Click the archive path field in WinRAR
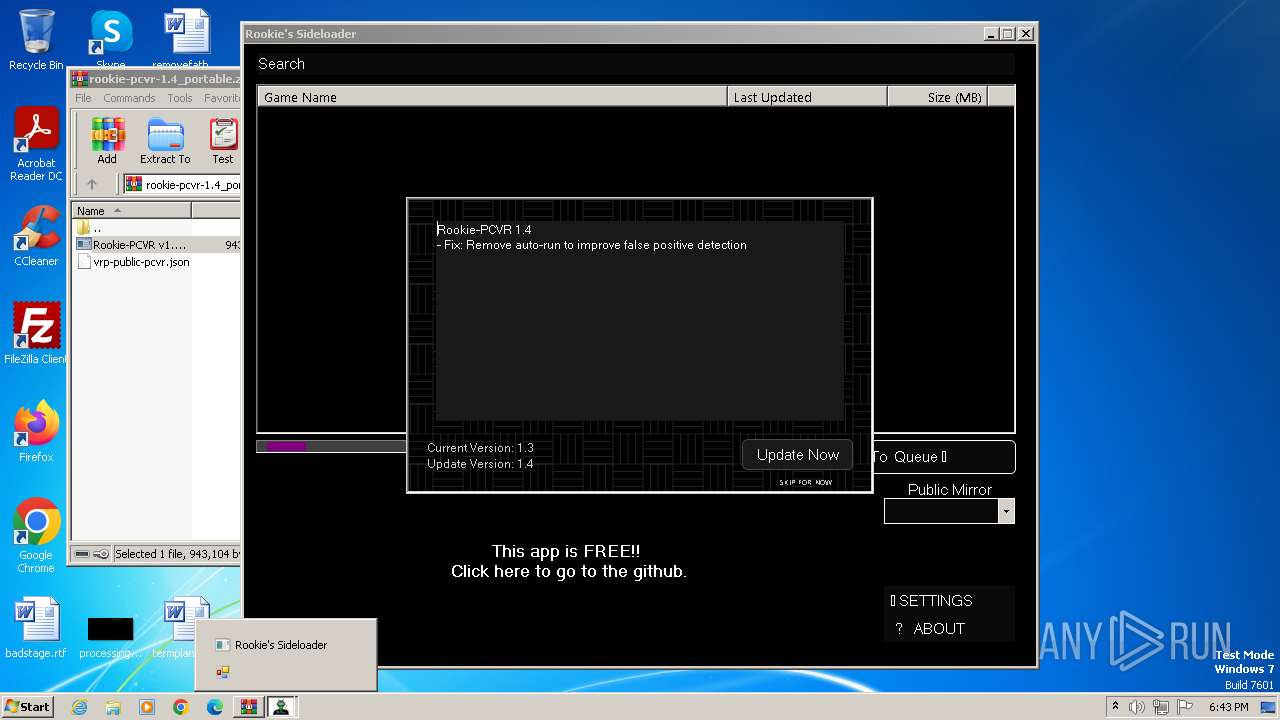The image size is (1280, 720). coord(182,184)
